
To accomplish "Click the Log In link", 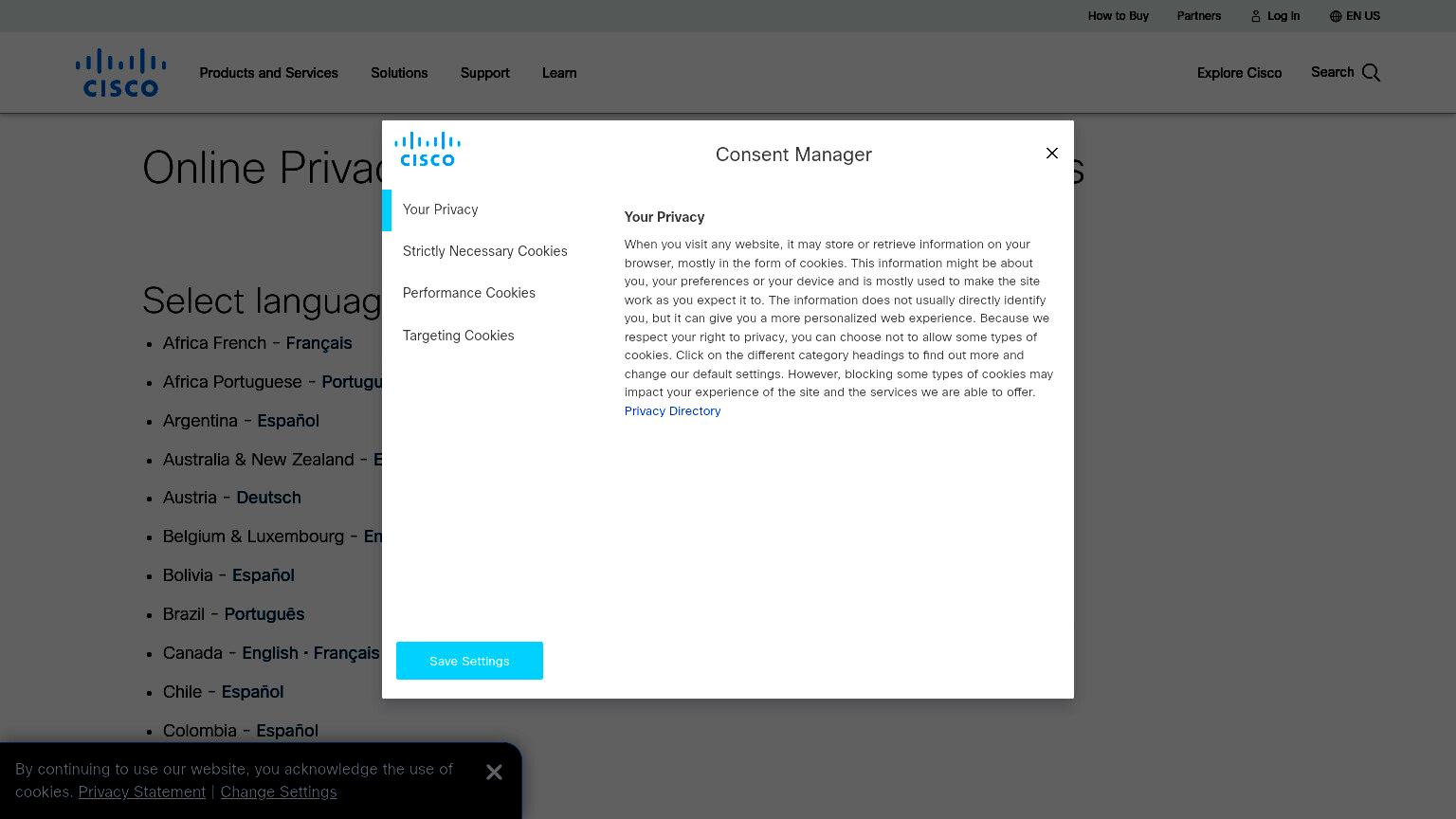I will [x=1283, y=16].
